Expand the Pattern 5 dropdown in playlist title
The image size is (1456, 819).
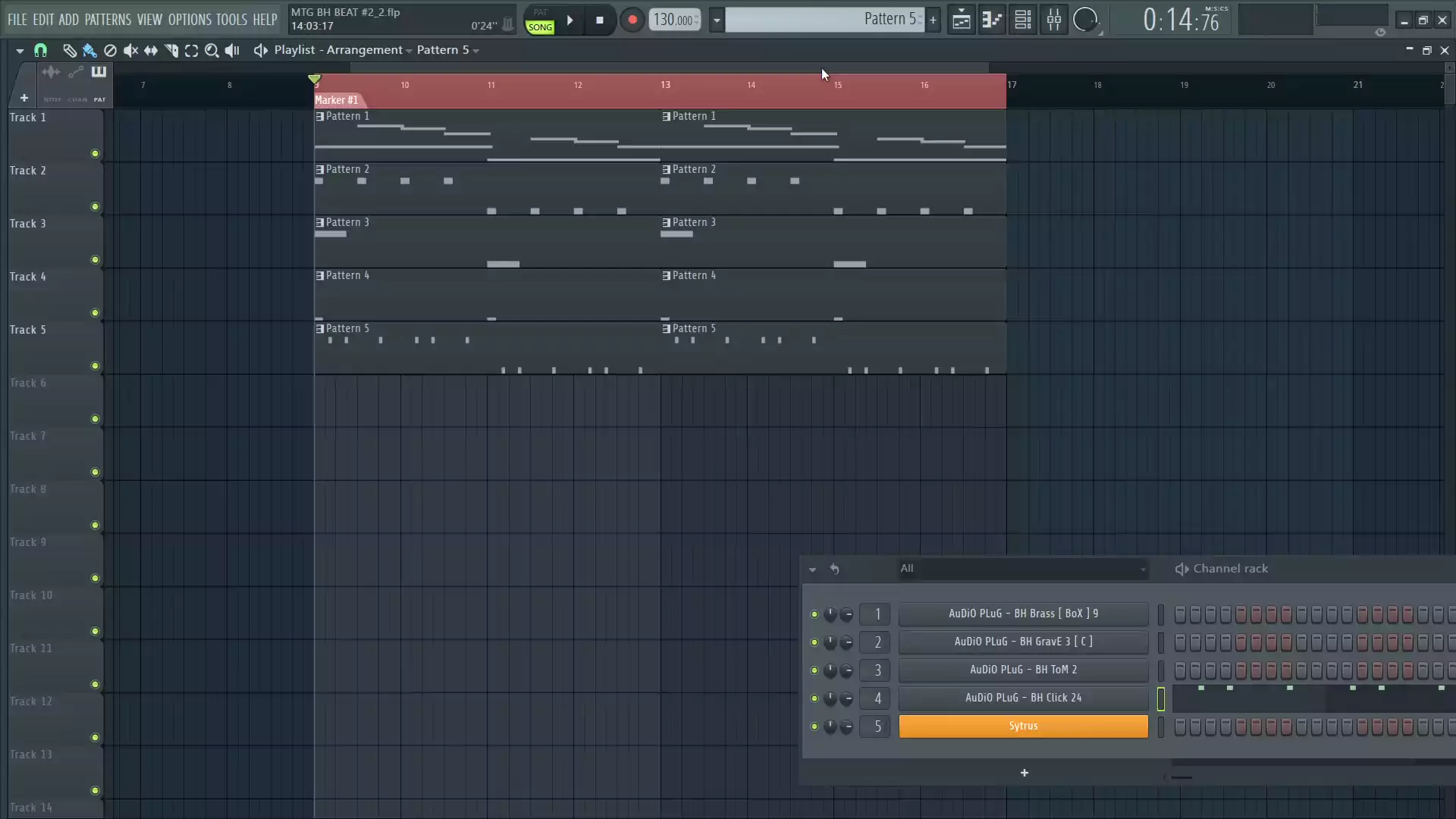475,51
